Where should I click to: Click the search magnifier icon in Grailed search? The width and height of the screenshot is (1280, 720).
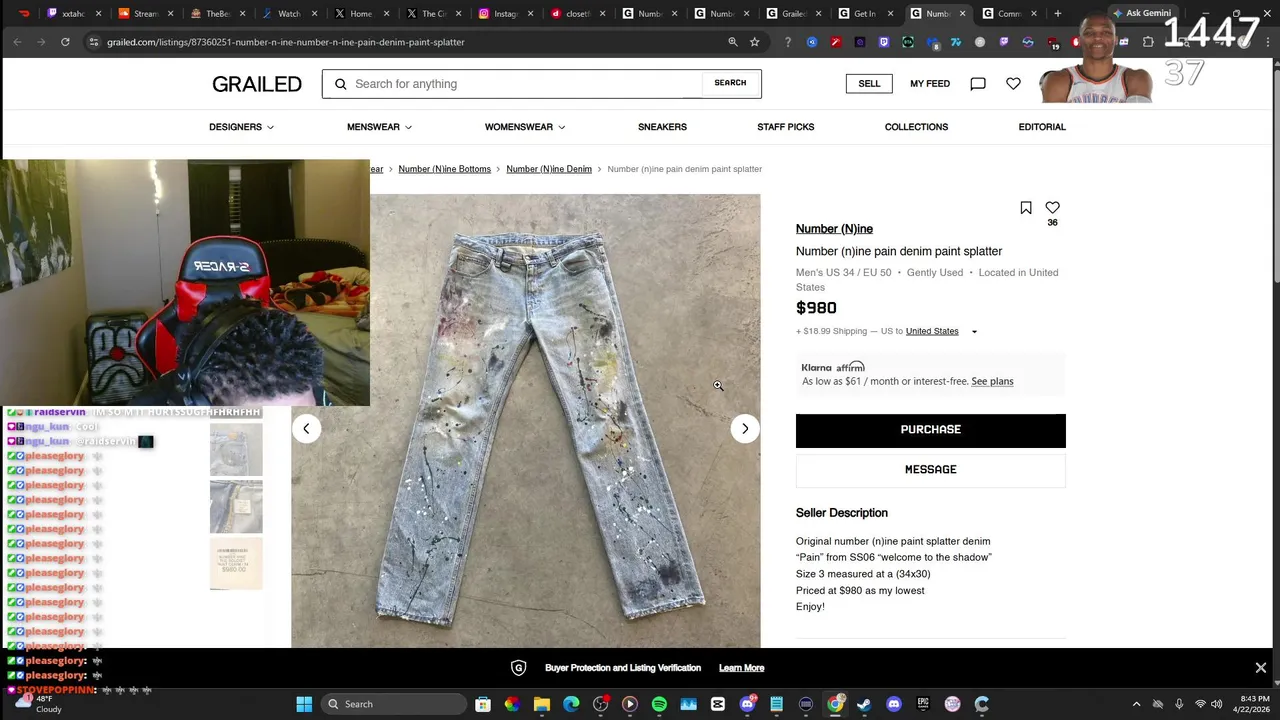pos(340,84)
